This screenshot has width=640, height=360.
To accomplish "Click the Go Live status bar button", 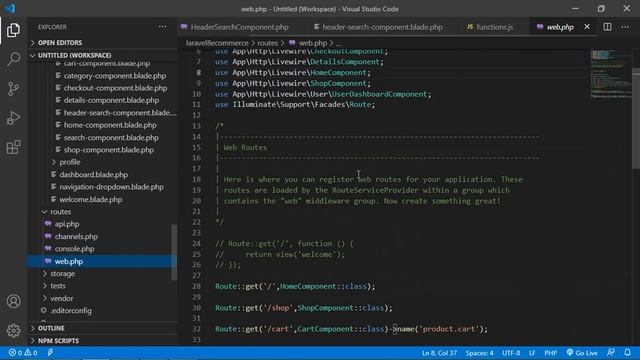I will pos(582,353).
